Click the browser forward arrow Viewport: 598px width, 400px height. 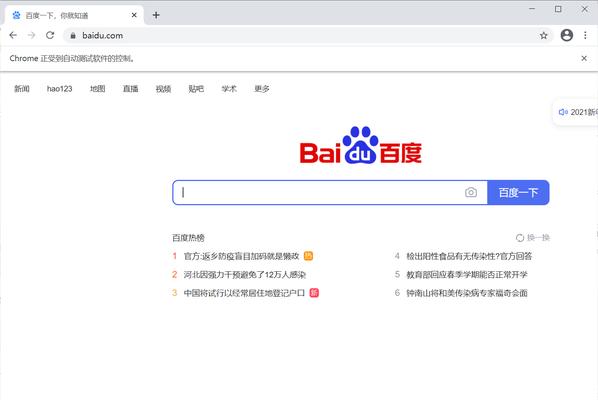click(31, 35)
